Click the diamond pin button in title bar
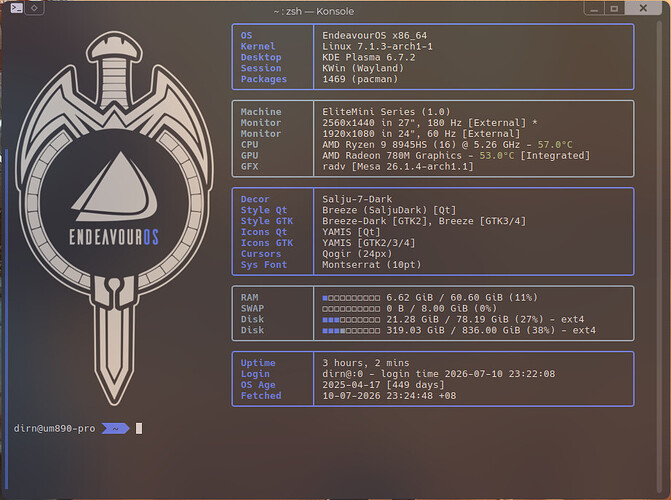 34,8
